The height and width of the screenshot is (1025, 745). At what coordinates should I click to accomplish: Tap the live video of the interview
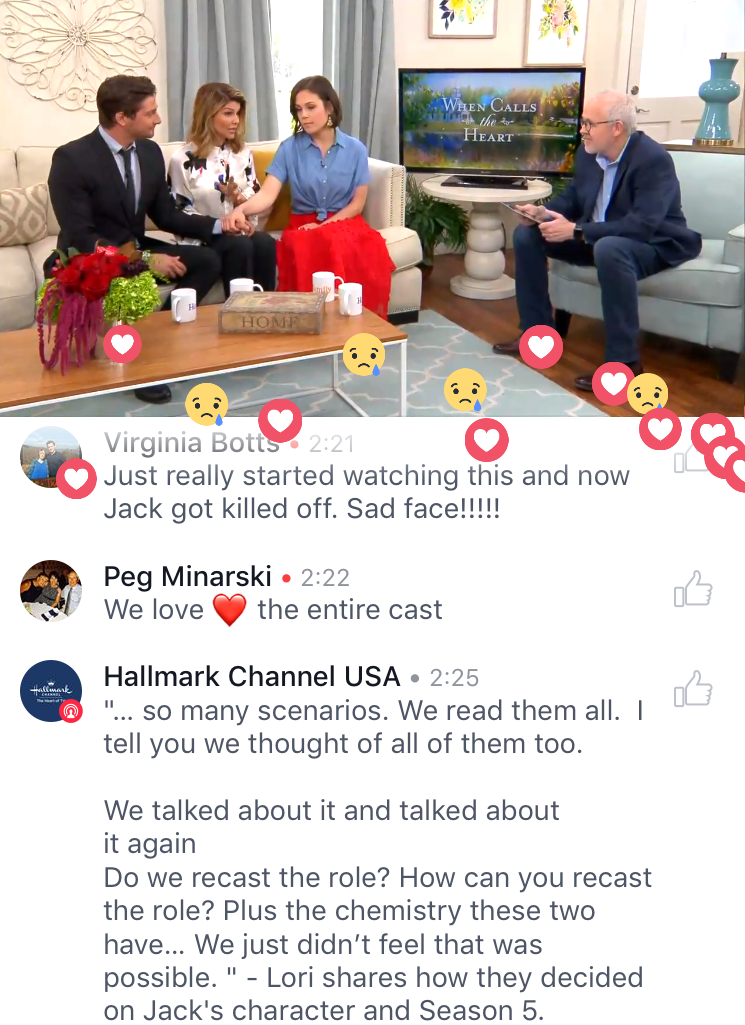372,208
